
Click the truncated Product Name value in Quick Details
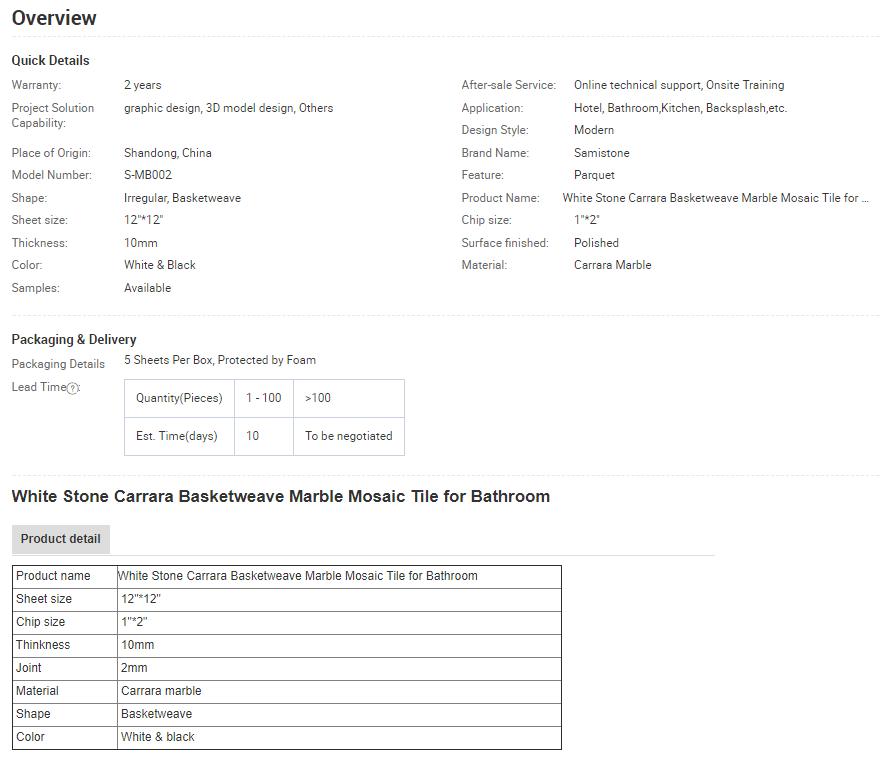pyautogui.click(x=715, y=198)
